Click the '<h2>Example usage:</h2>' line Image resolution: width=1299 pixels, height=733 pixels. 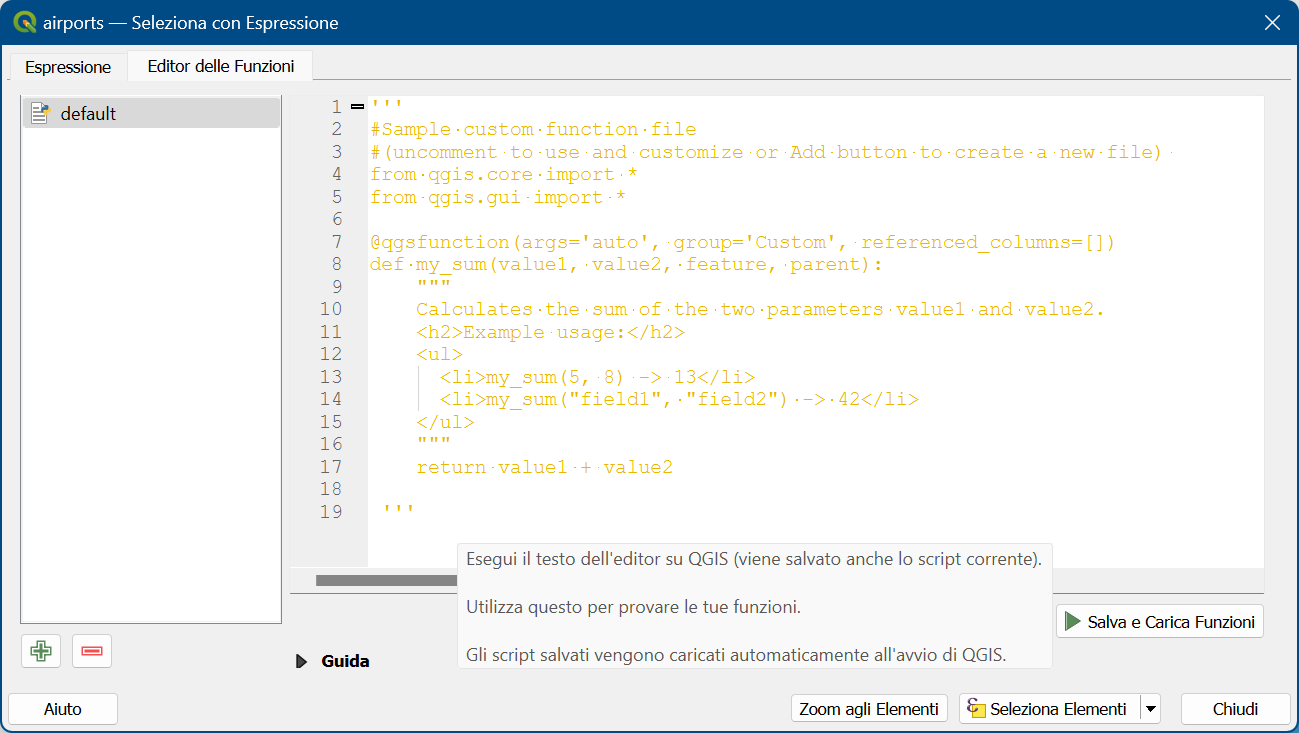tap(550, 332)
